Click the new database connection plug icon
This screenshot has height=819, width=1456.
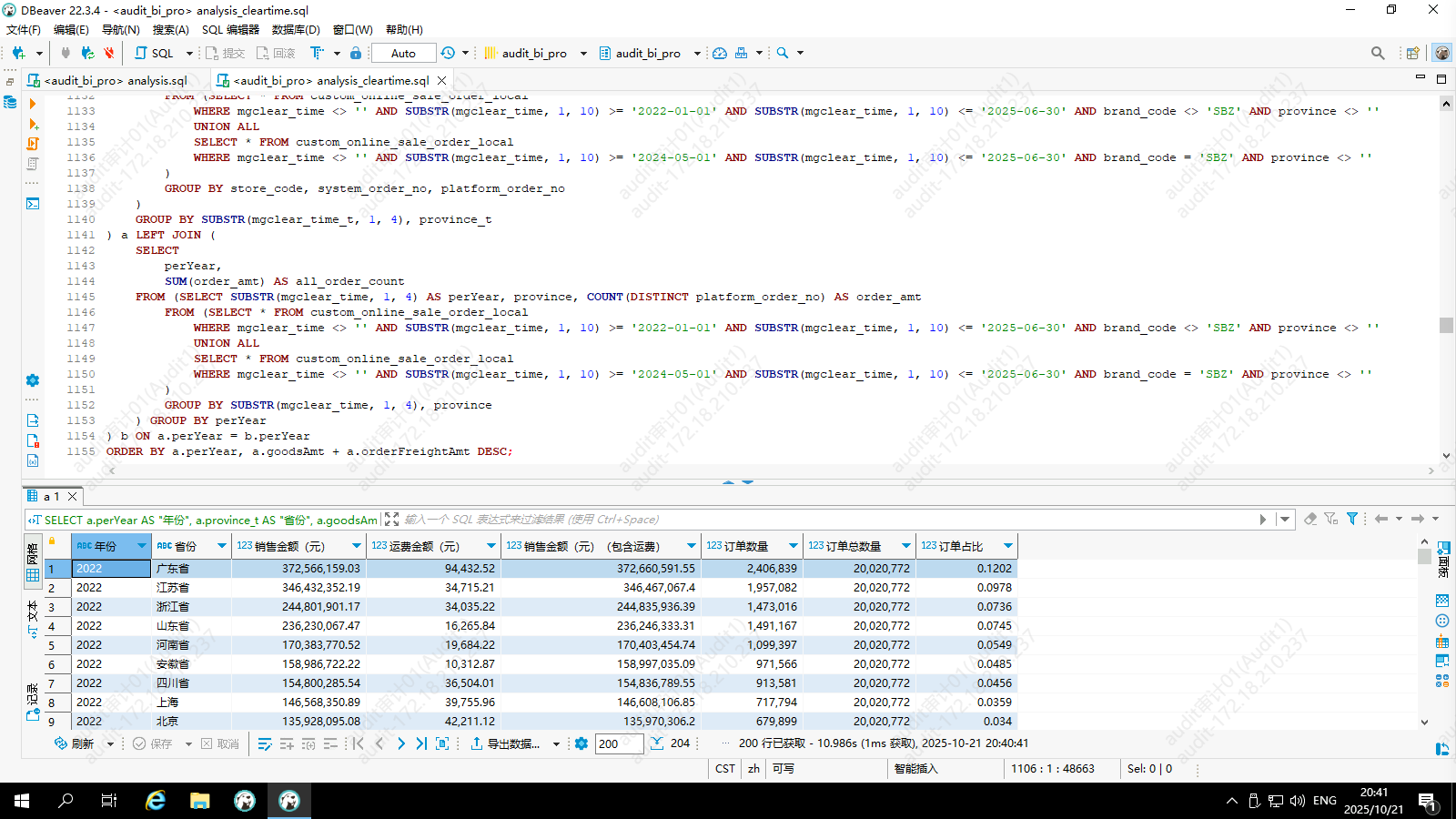18,53
